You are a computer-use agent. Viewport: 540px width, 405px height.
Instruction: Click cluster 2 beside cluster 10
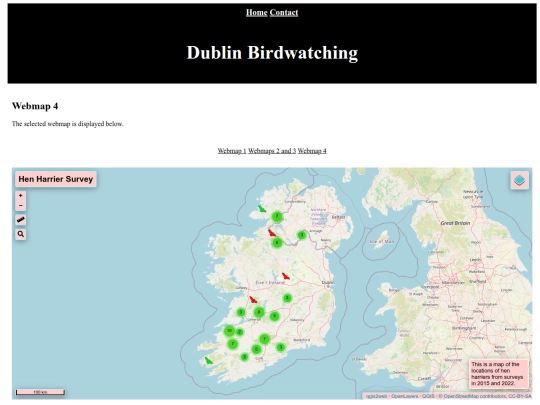240,332
